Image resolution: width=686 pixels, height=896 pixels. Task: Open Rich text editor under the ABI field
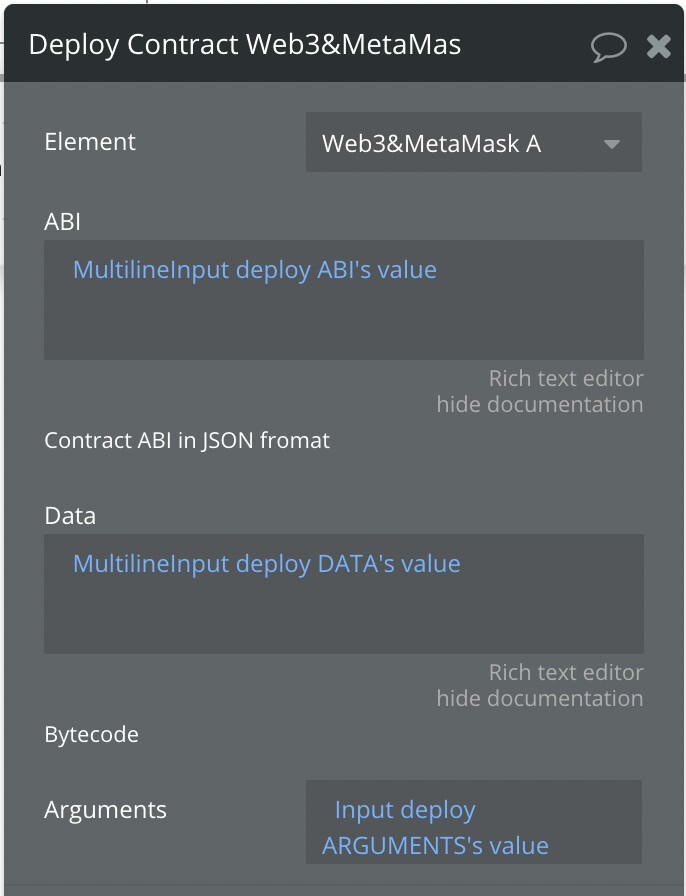(x=565, y=379)
